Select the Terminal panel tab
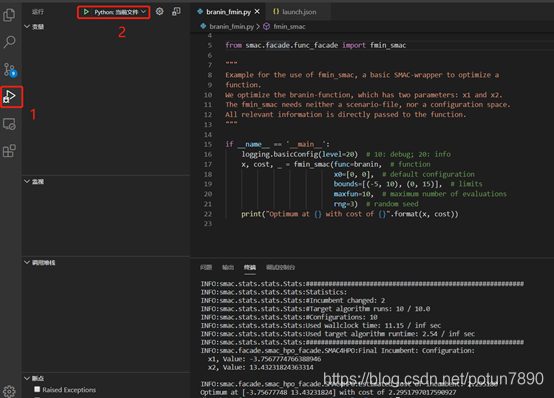The width and height of the screenshot is (554, 398). 250,268
